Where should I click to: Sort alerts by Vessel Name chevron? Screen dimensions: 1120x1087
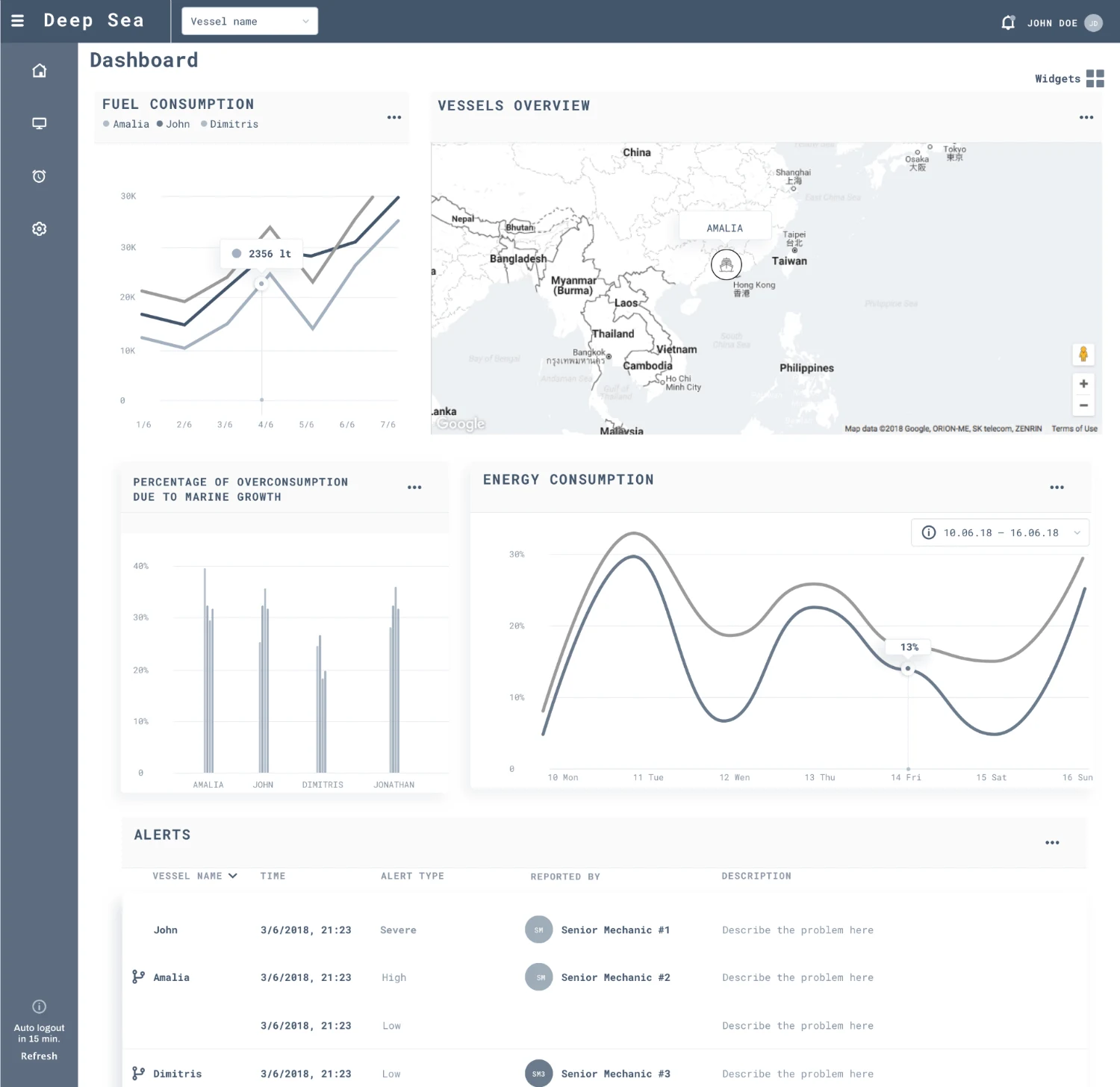point(233,876)
